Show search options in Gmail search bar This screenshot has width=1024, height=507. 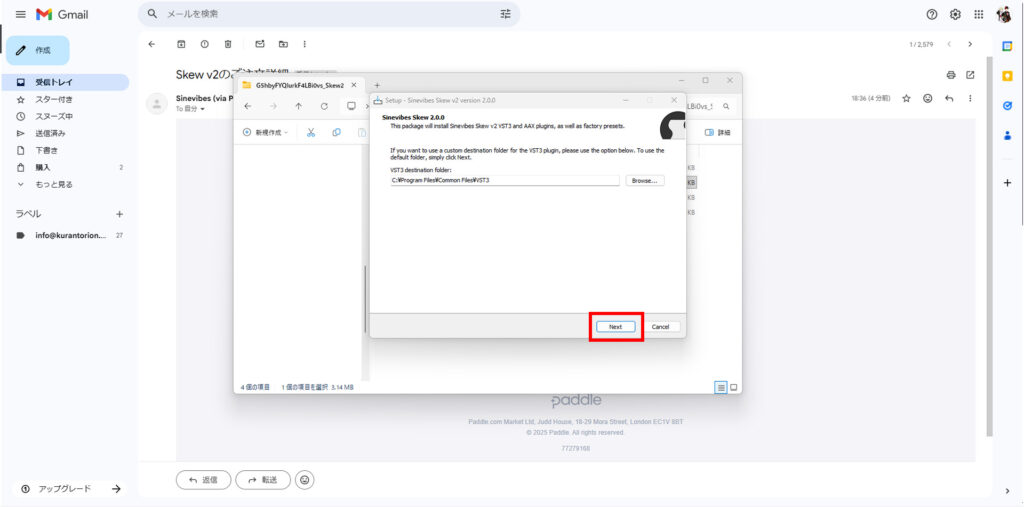[x=505, y=14]
